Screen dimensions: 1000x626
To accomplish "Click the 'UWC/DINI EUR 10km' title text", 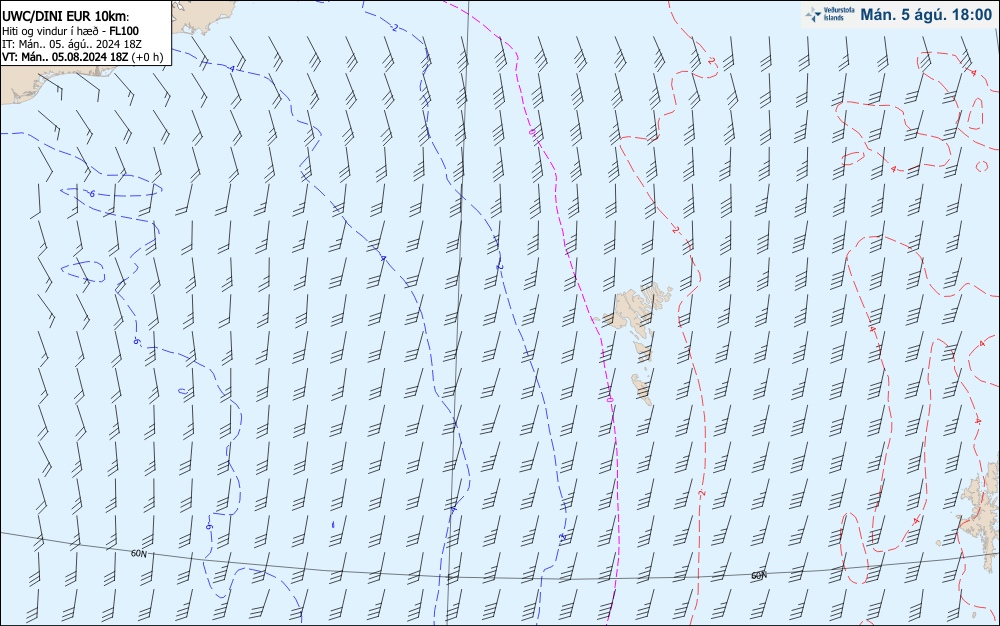I will [x=66, y=17].
